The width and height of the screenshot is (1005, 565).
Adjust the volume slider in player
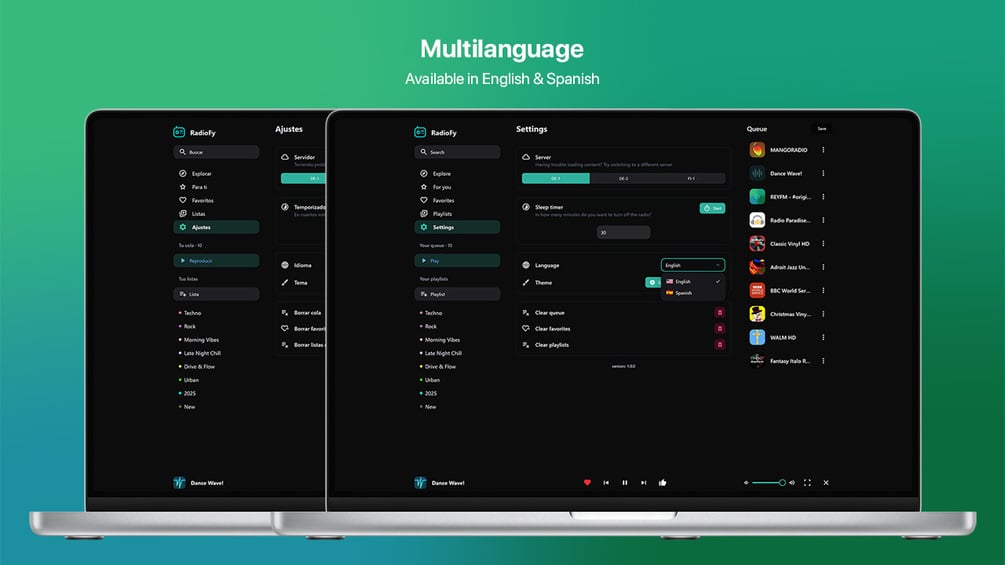[x=768, y=482]
